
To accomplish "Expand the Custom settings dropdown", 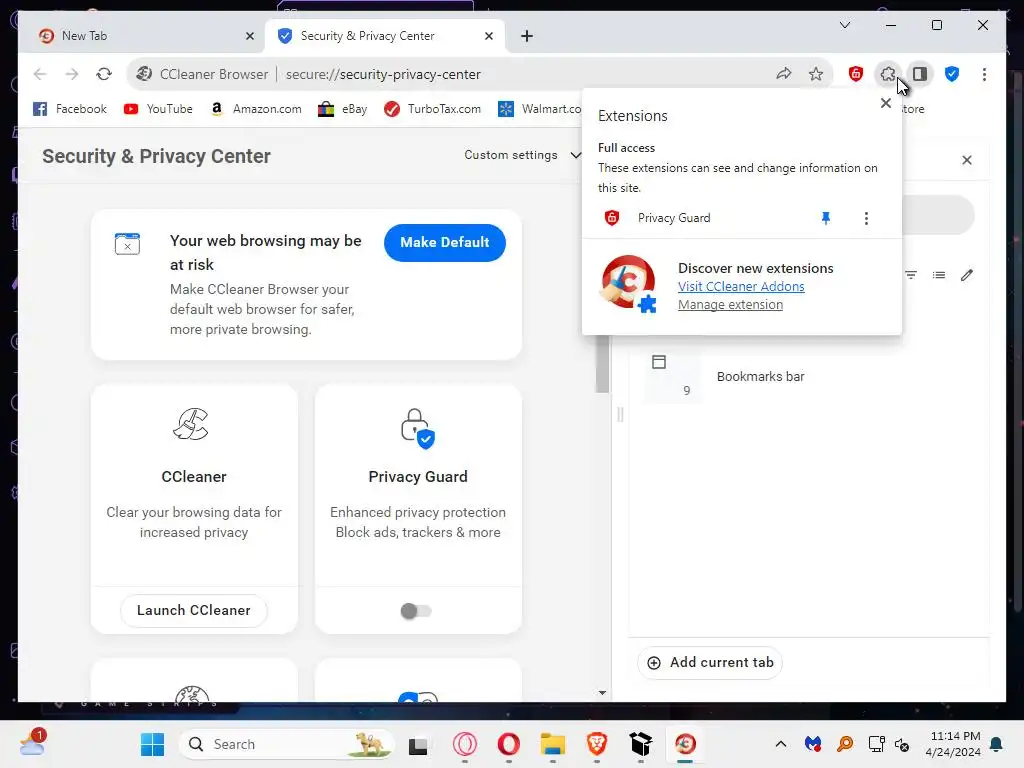I will [522, 155].
